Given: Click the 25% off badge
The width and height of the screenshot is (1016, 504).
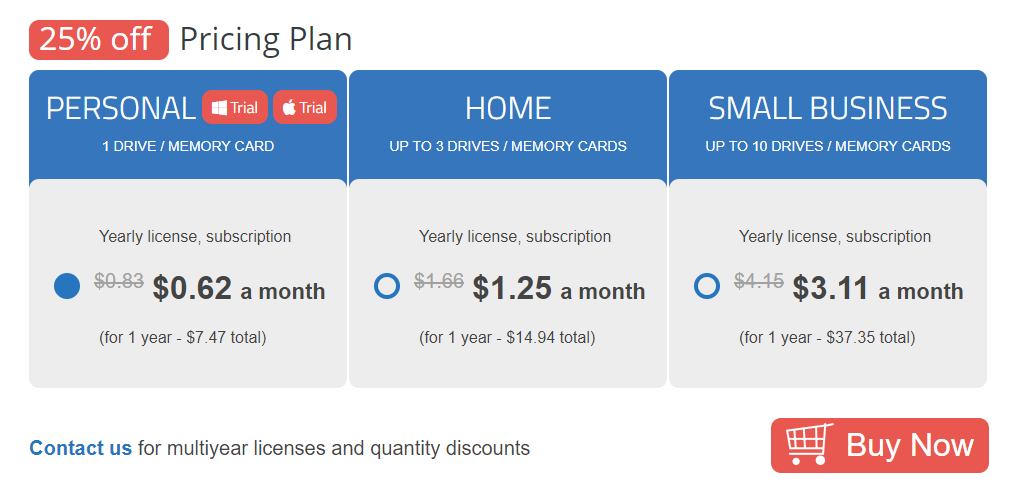Looking at the screenshot, I should click(98, 40).
